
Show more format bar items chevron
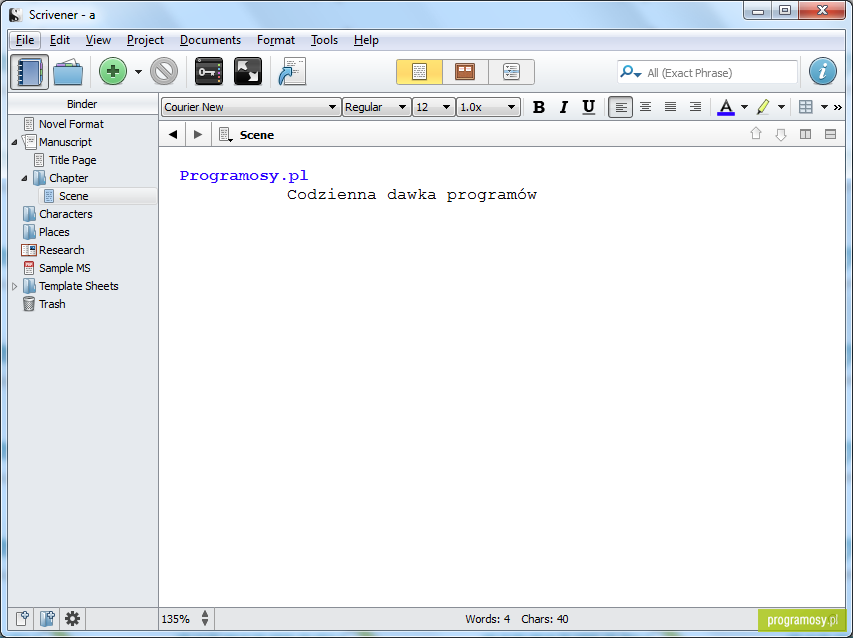click(x=838, y=108)
